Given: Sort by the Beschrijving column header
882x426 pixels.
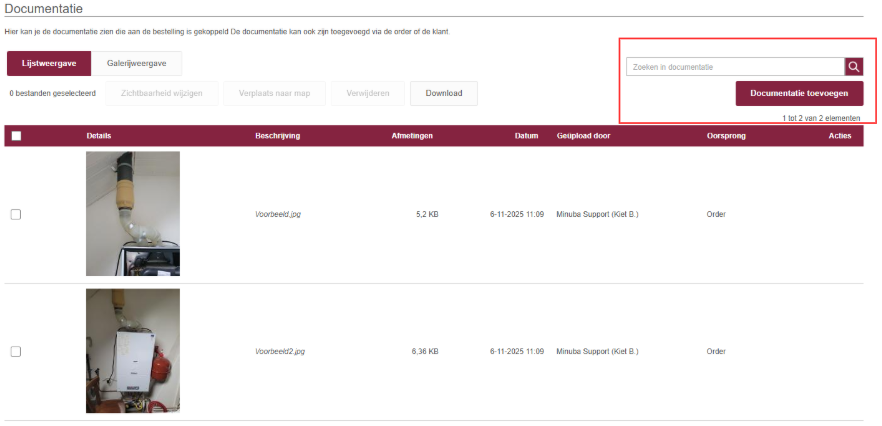Looking at the screenshot, I should click(277, 136).
